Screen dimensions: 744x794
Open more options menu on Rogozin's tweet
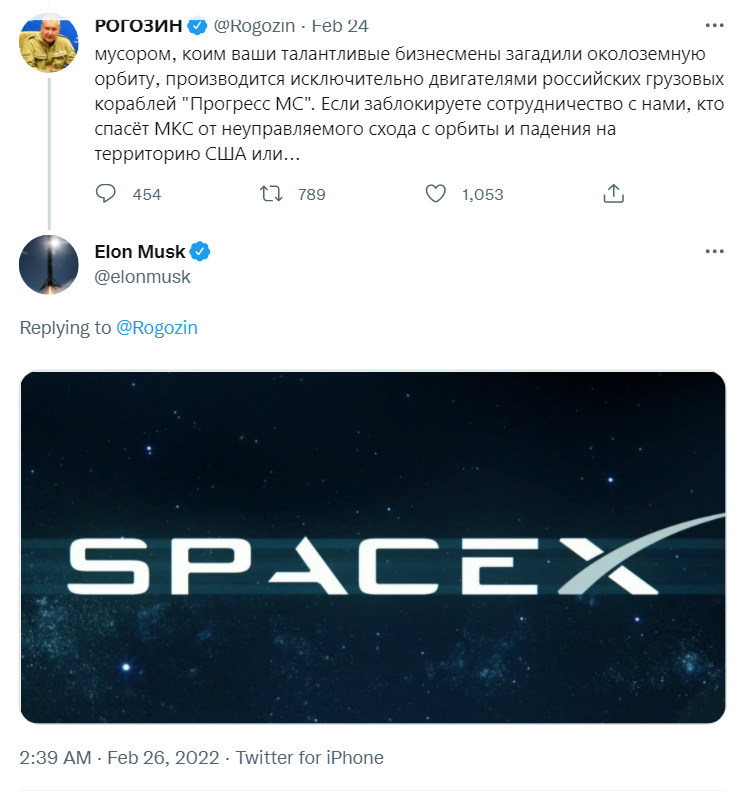click(x=714, y=25)
